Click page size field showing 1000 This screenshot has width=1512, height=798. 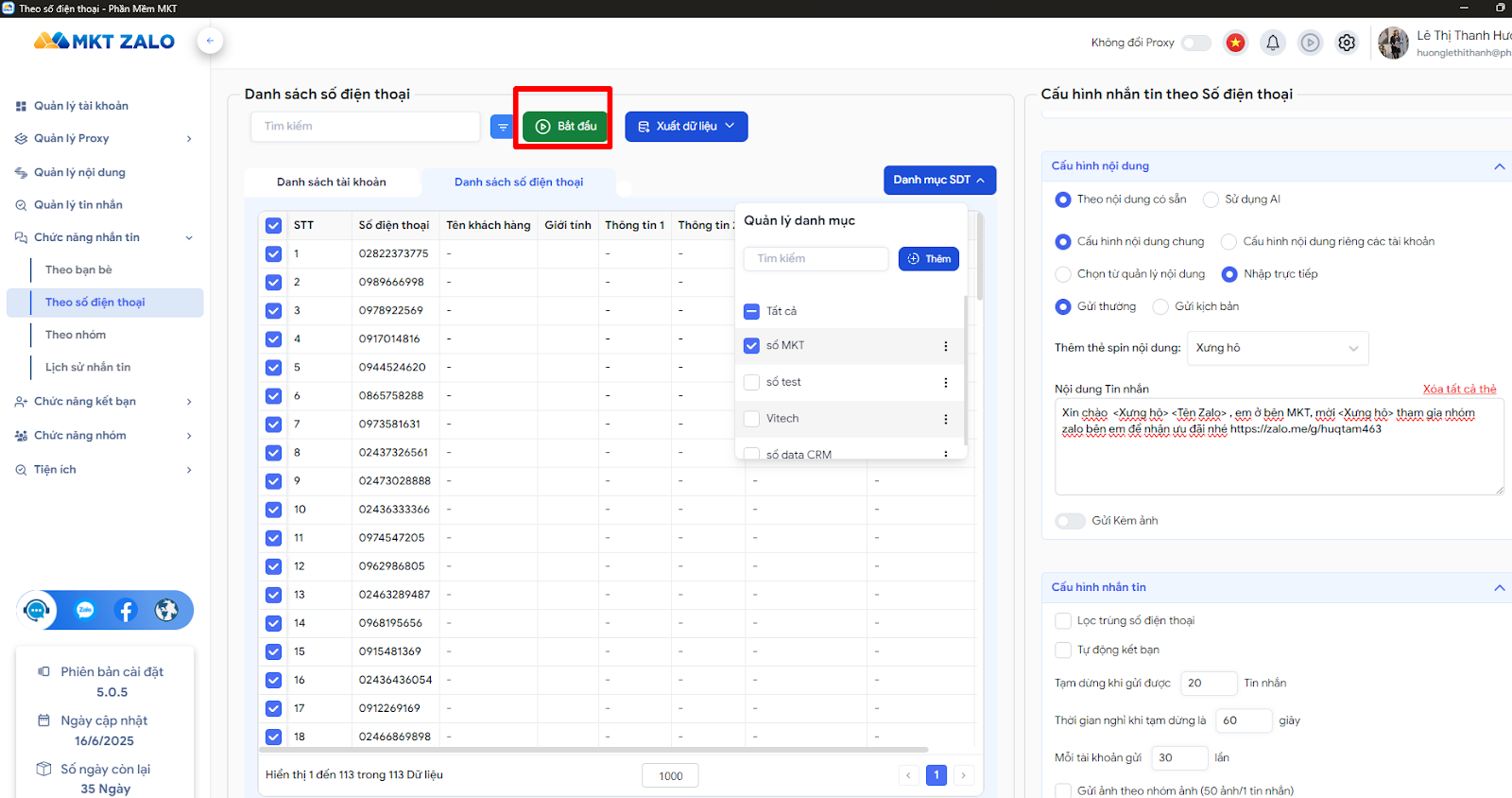[x=670, y=775]
